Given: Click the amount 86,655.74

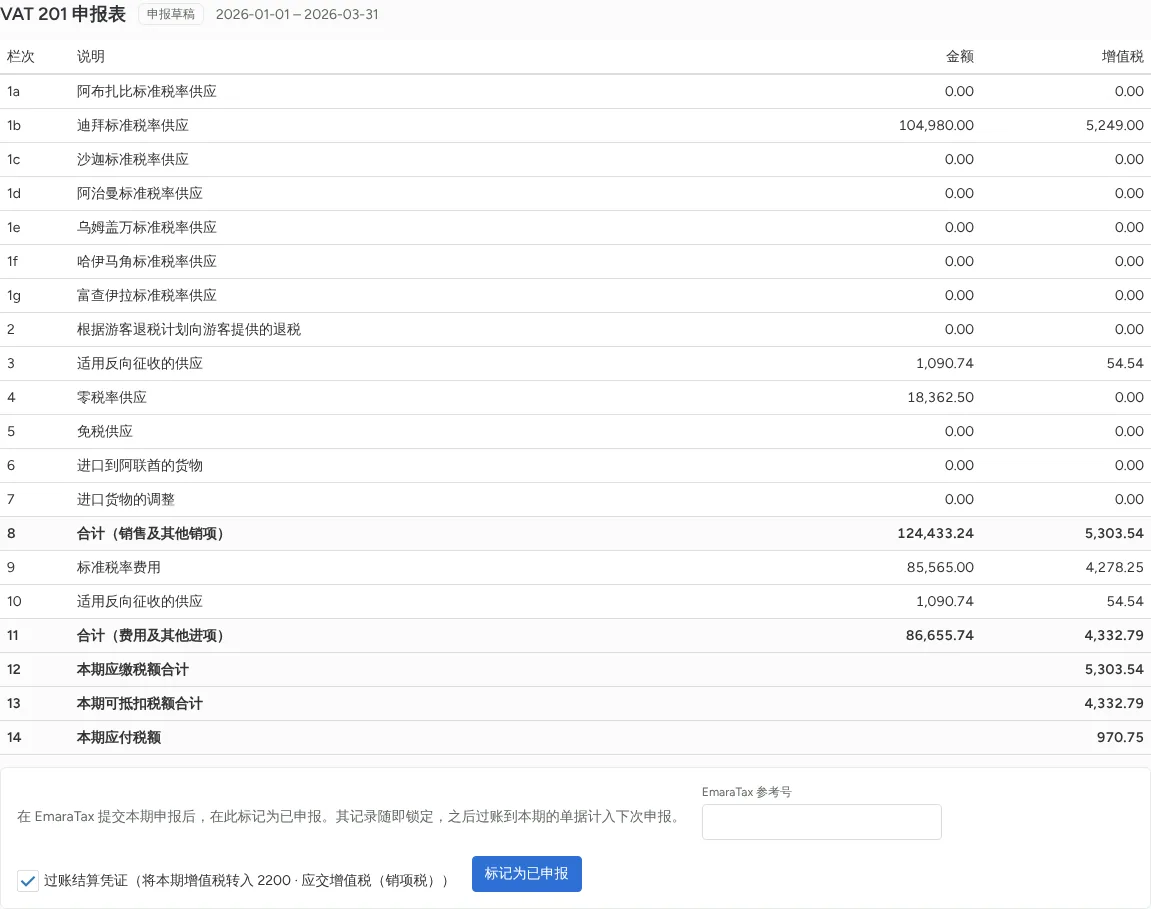Looking at the screenshot, I should click(x=940, y=635).
